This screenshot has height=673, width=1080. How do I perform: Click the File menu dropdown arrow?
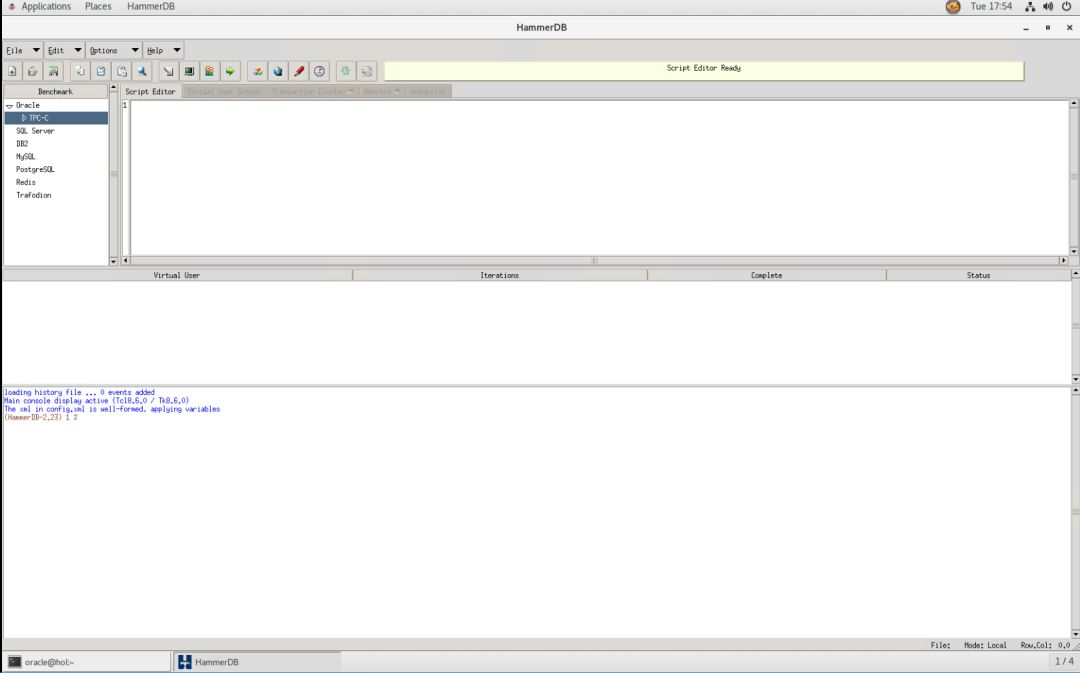click(x=36, y=50)
